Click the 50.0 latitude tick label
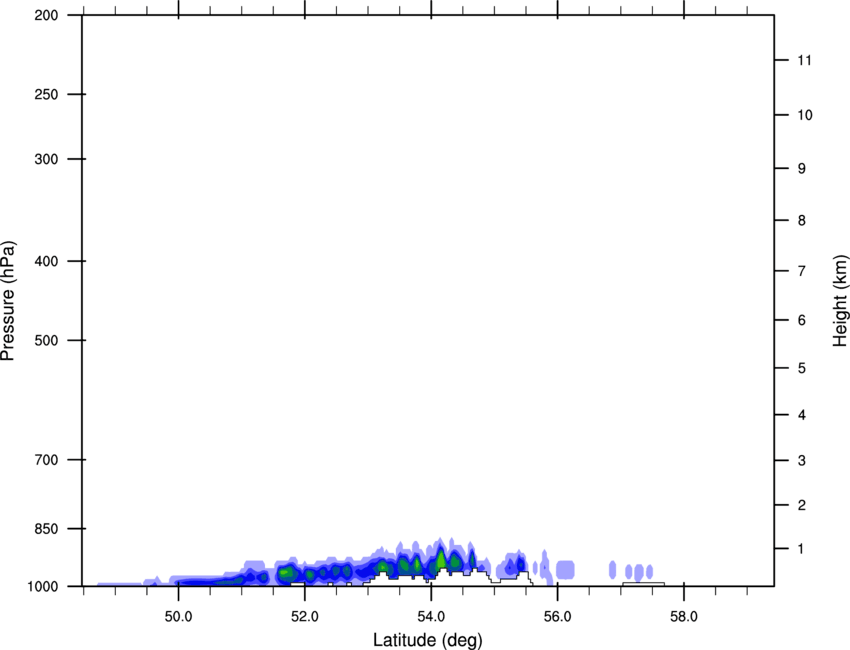 178,617
